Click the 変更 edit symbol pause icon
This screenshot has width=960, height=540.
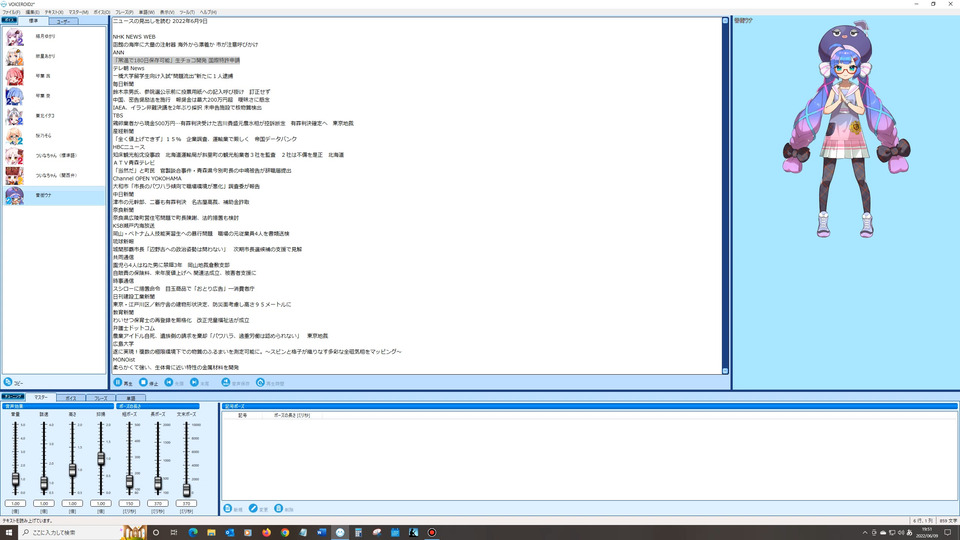pos(253,509)
